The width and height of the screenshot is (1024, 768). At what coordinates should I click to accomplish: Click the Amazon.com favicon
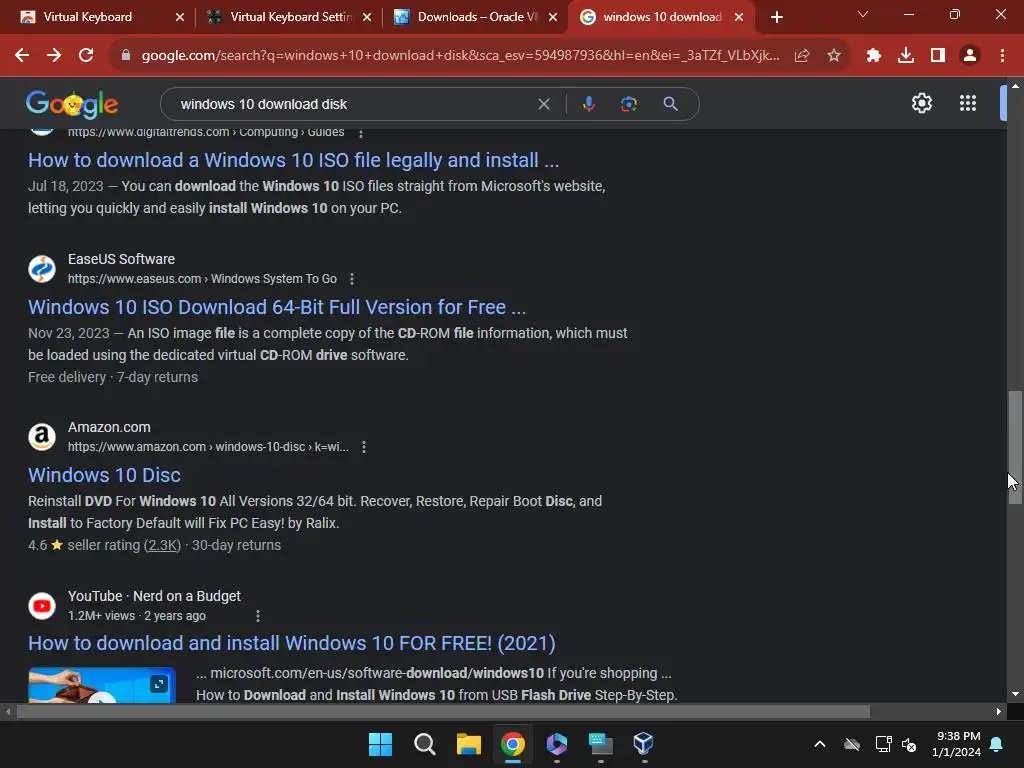42,437
